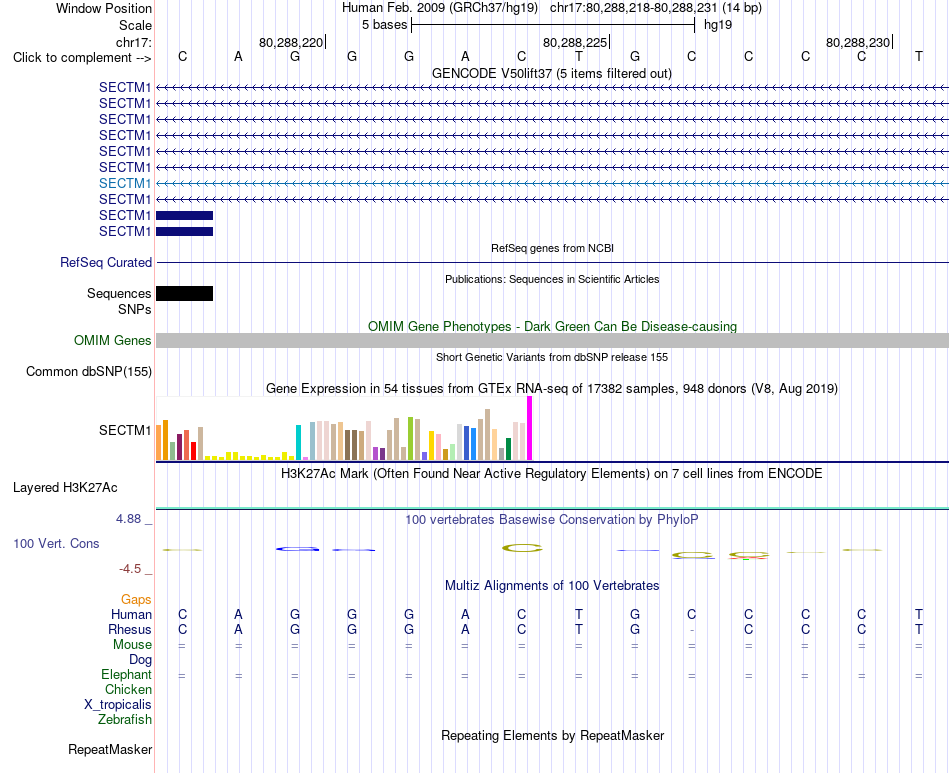The width and height of the screenshot is (950, 773).
Task: Click the black Sequences item block
Action: 185,293
